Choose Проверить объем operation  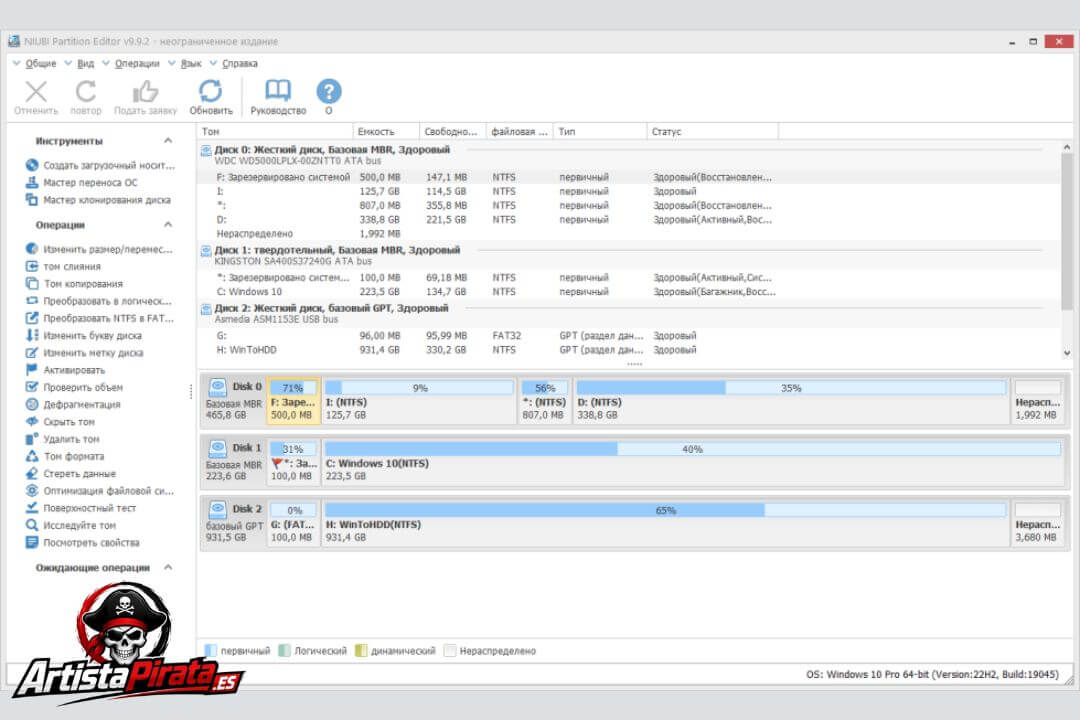(x=74, y=387)
